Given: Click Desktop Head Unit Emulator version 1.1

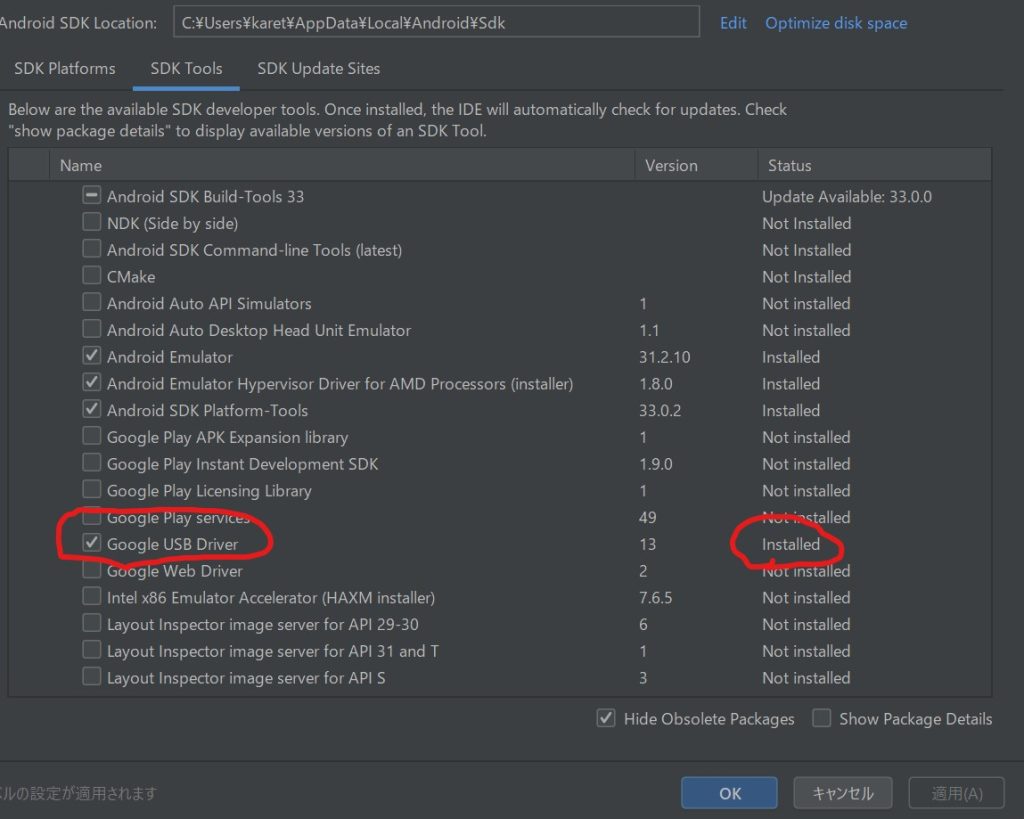Looking at the screenshot, I should (x=649, y=330).
